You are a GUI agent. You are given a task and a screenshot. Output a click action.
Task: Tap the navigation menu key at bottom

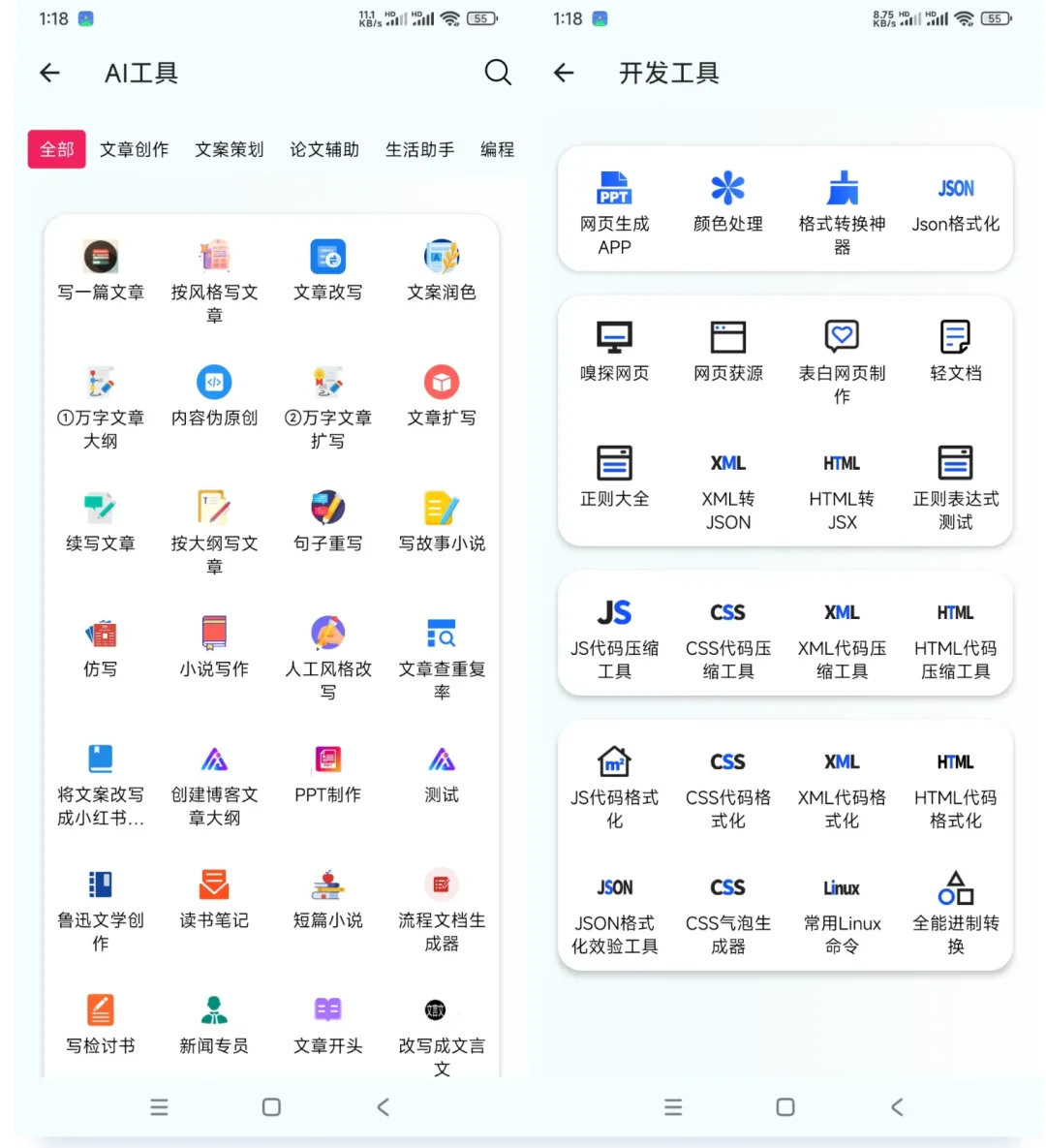click(159, 1106)
